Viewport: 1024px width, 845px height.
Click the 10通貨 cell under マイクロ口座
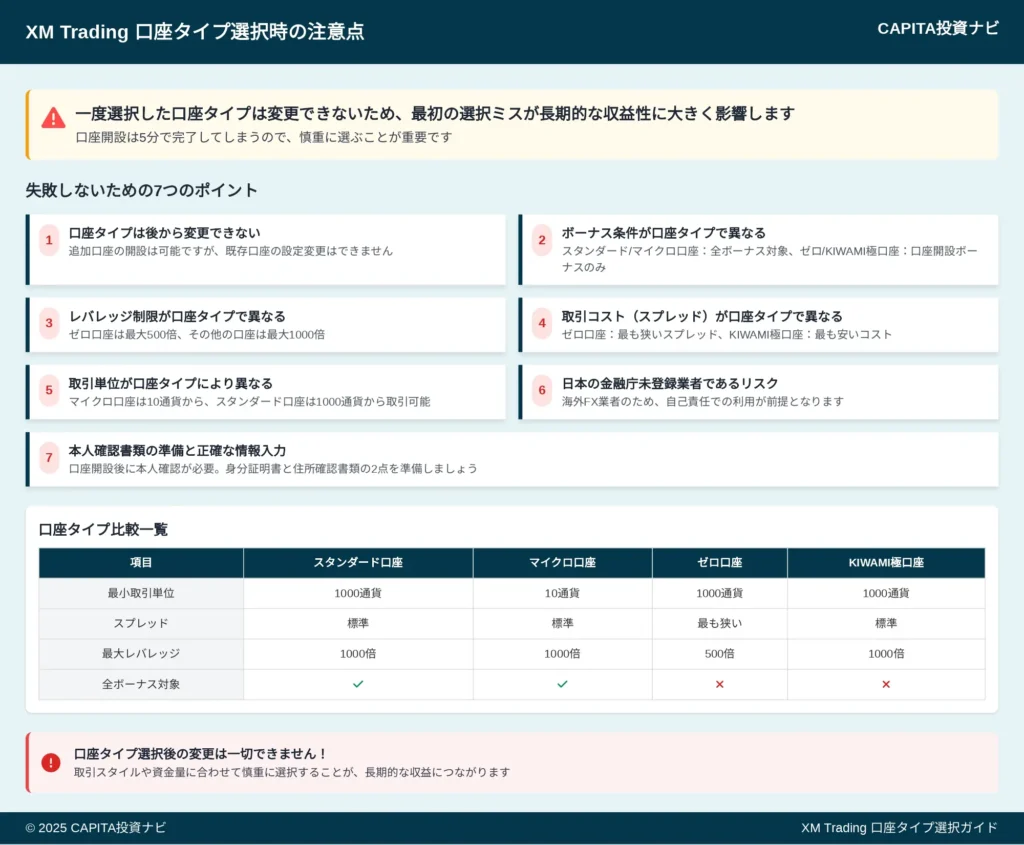coord(562,594)
